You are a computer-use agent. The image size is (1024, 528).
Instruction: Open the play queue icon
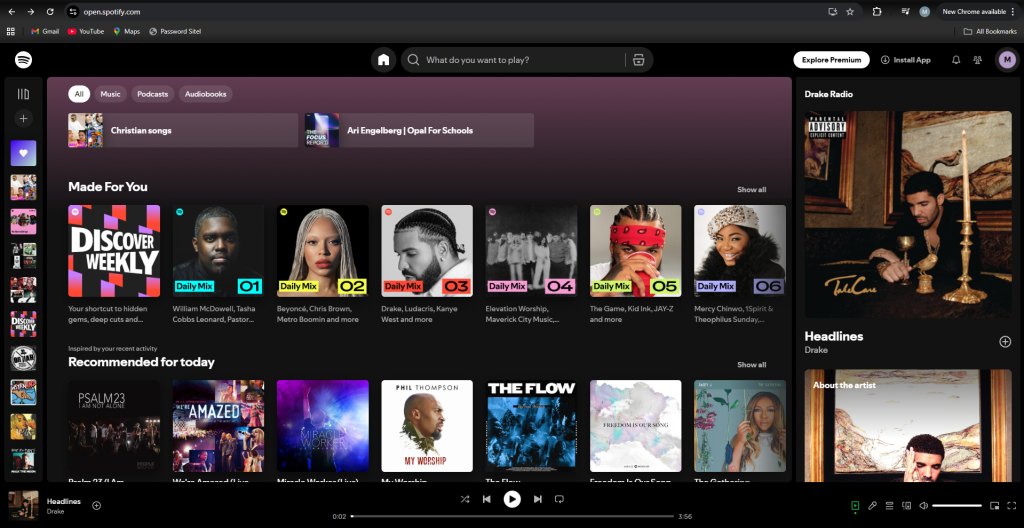pyautogui.click(x=889, y=505)
